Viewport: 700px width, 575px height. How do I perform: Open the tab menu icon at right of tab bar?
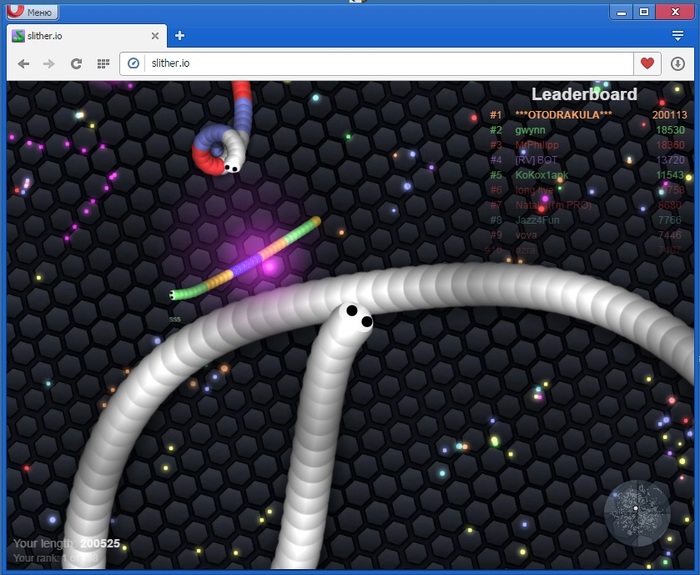(678, 36)
